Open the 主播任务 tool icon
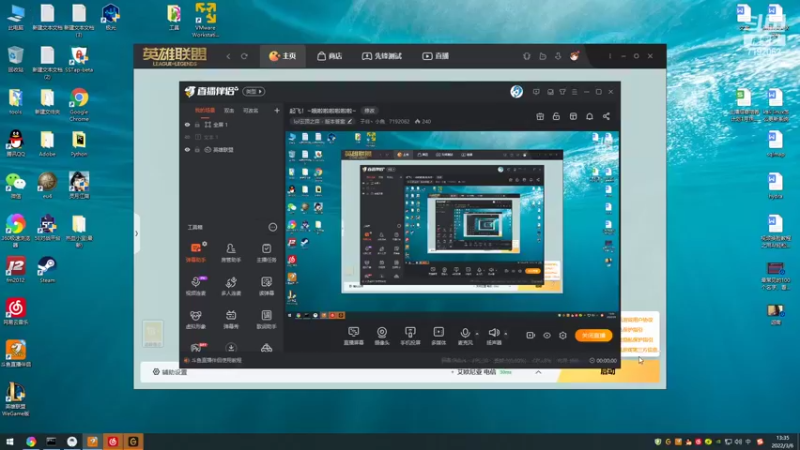This screenshot has height=450, width=800. coord(266,253)
